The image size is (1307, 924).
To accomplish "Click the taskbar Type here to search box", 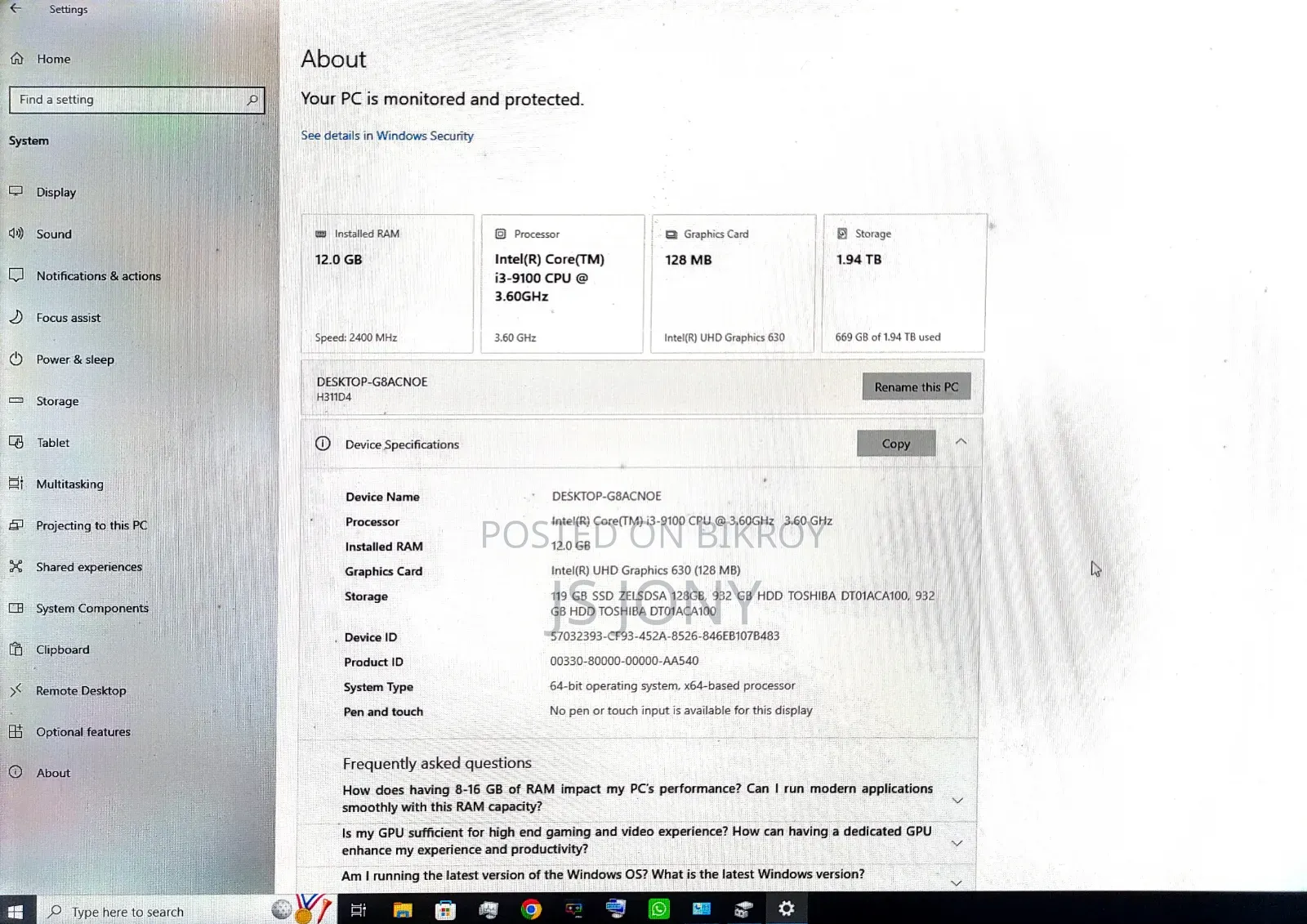I will [x=155, y=912].
